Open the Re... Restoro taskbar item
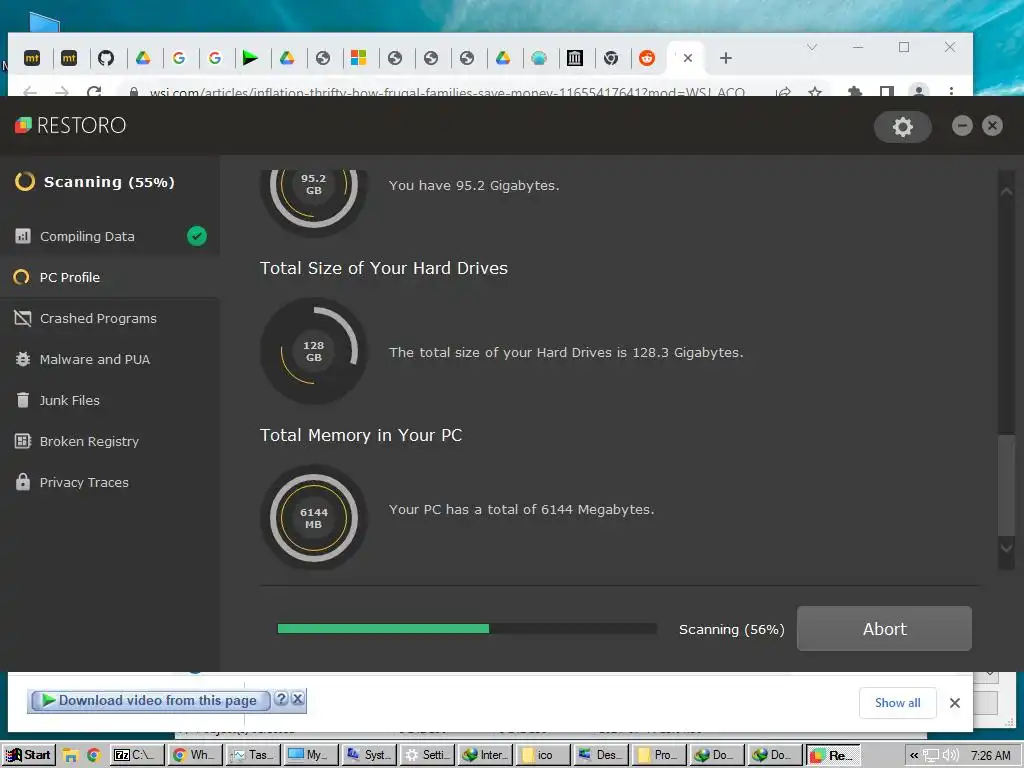1024x768 pixels. click(x=833, y=755)
